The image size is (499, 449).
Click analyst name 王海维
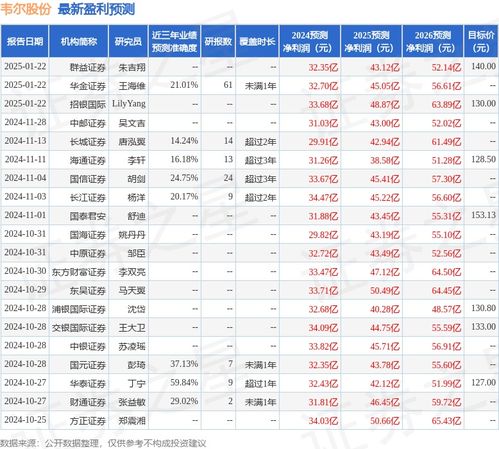tap(132, 86)
